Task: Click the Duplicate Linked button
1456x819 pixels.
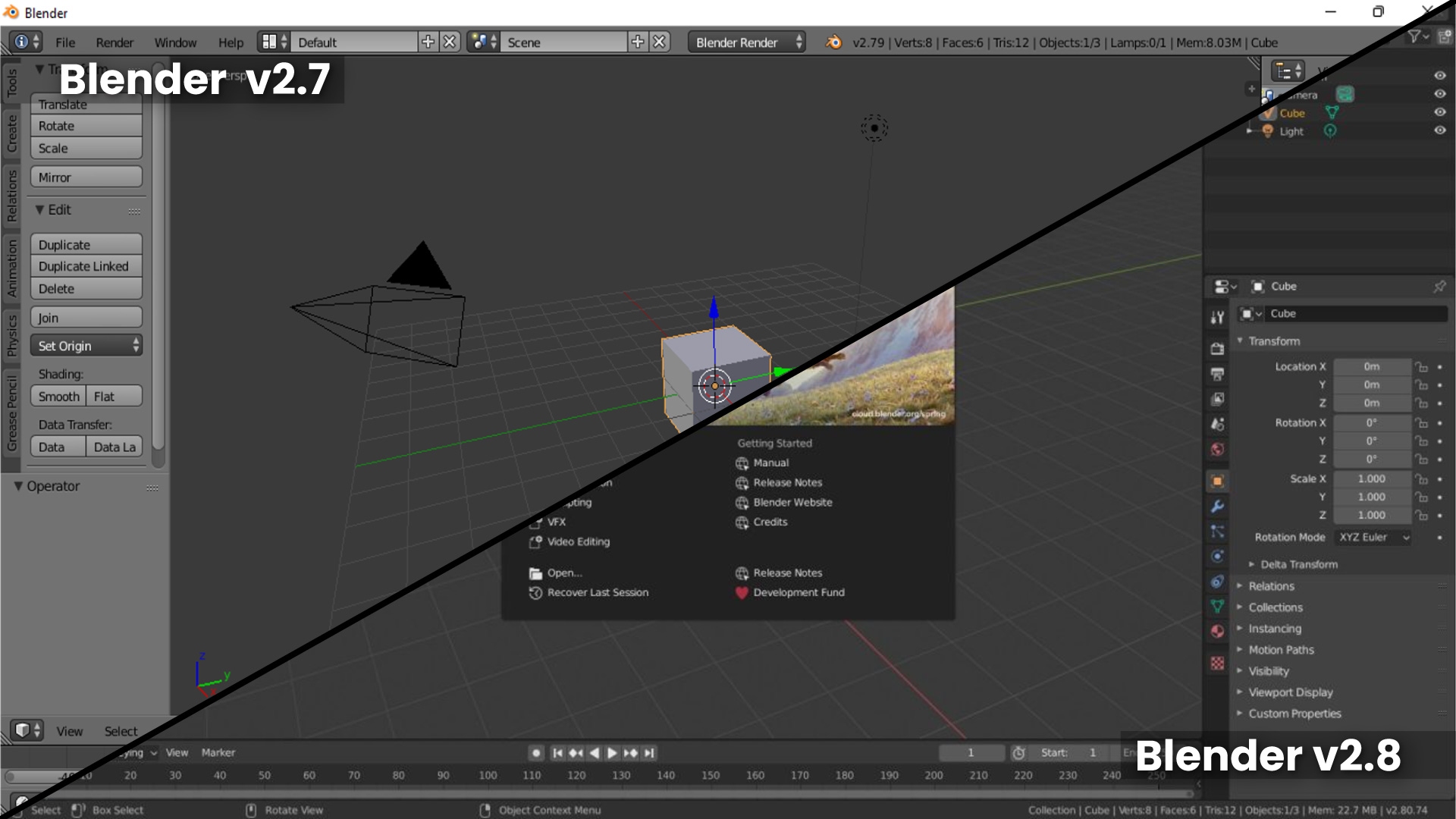Action: click(x=86, y=267)
